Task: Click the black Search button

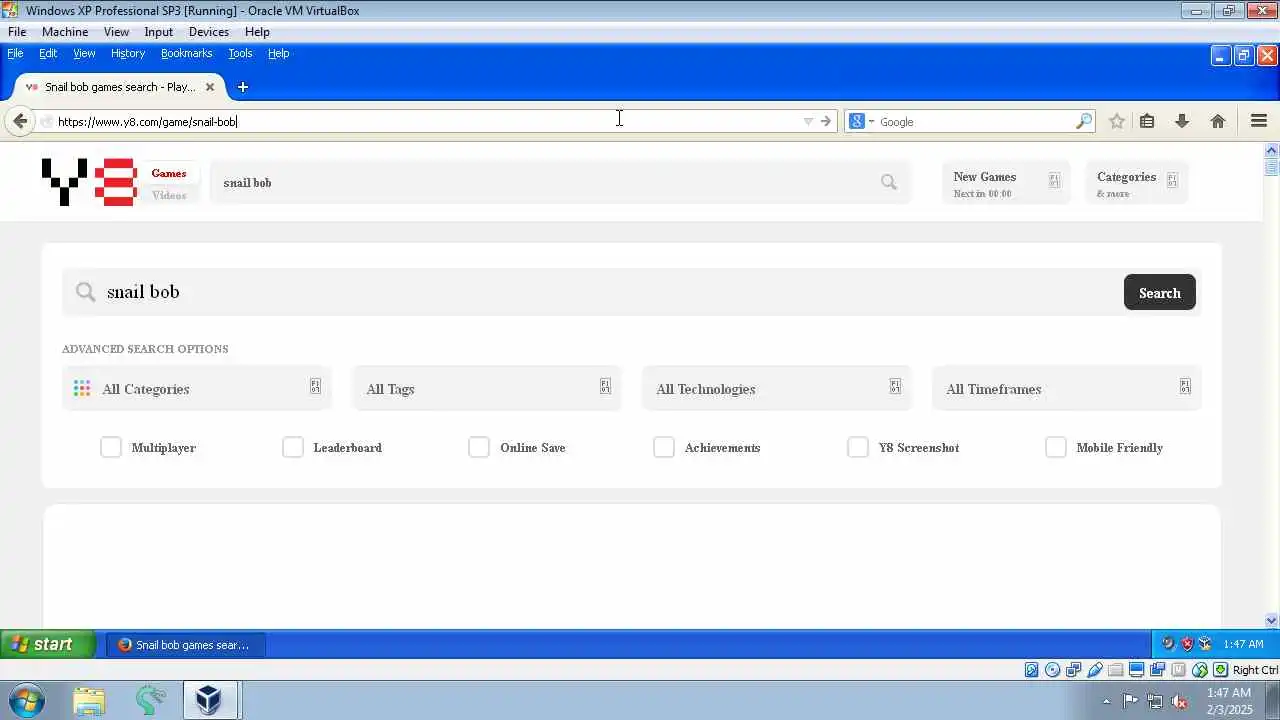Action: (x=1160, y=292)
